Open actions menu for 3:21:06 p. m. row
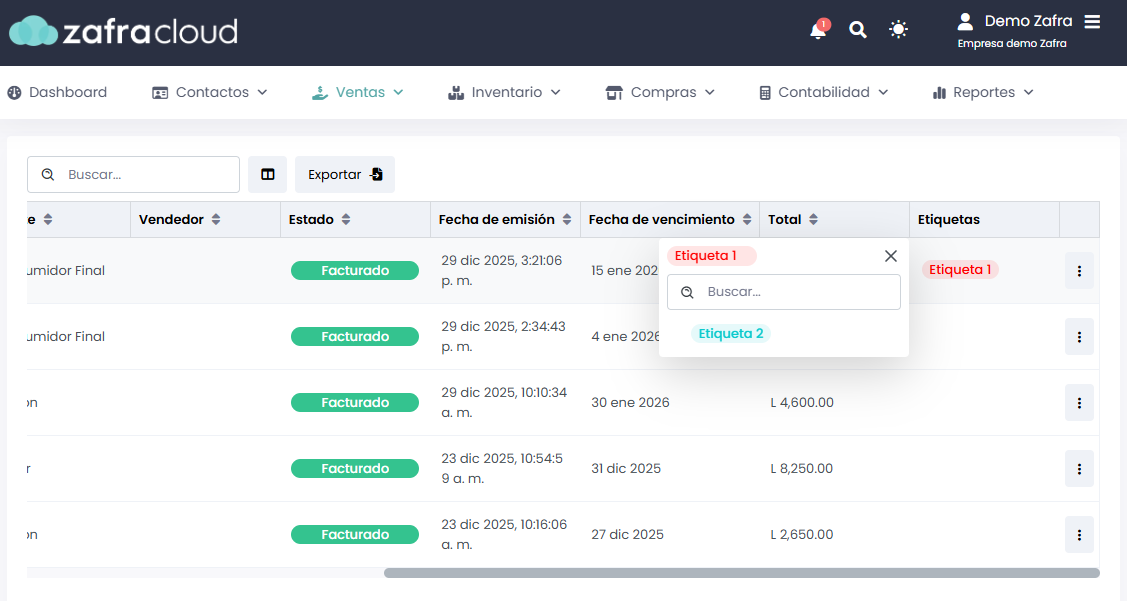 1079,270
